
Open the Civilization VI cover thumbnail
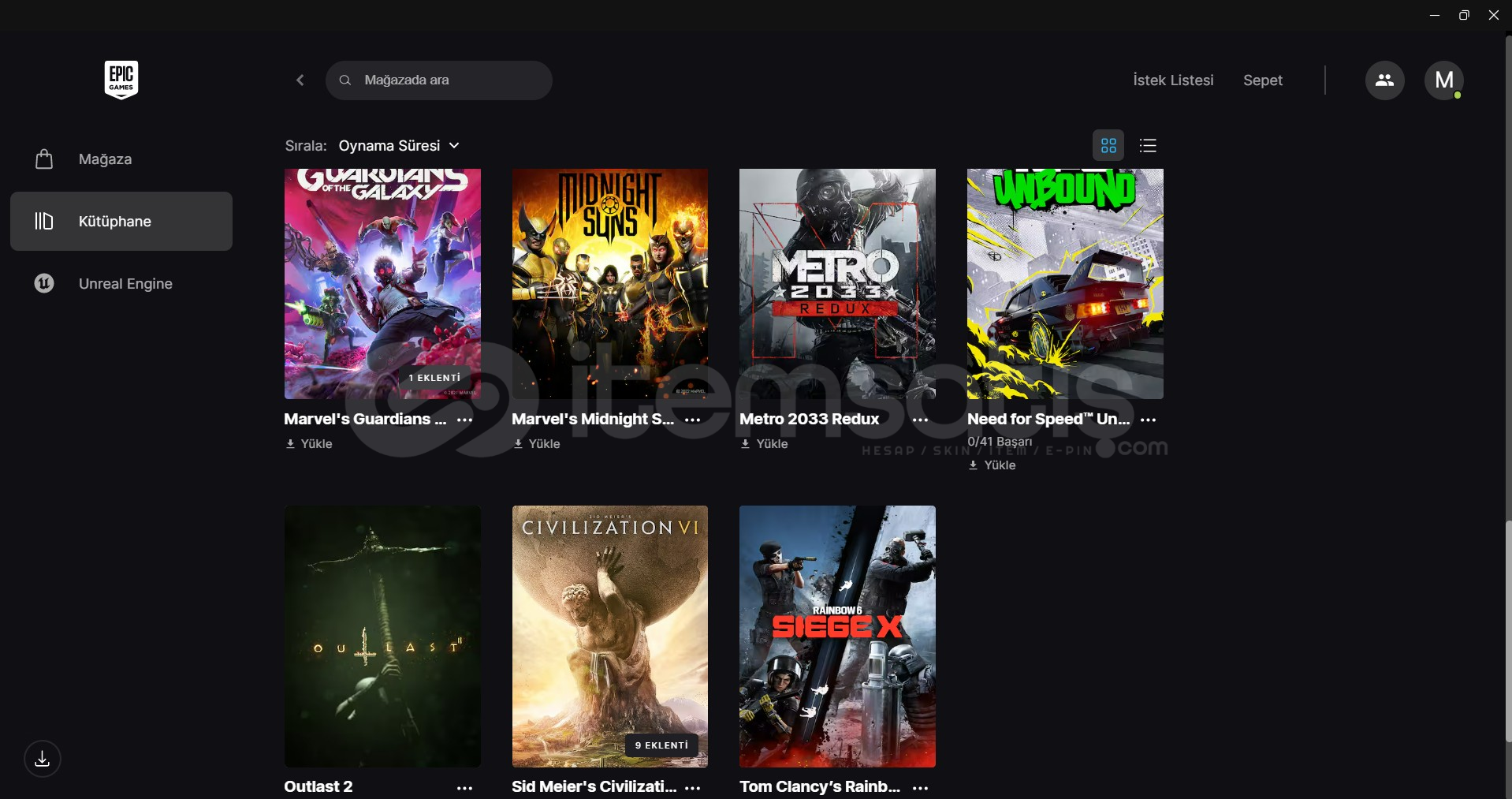pos(609,636)
